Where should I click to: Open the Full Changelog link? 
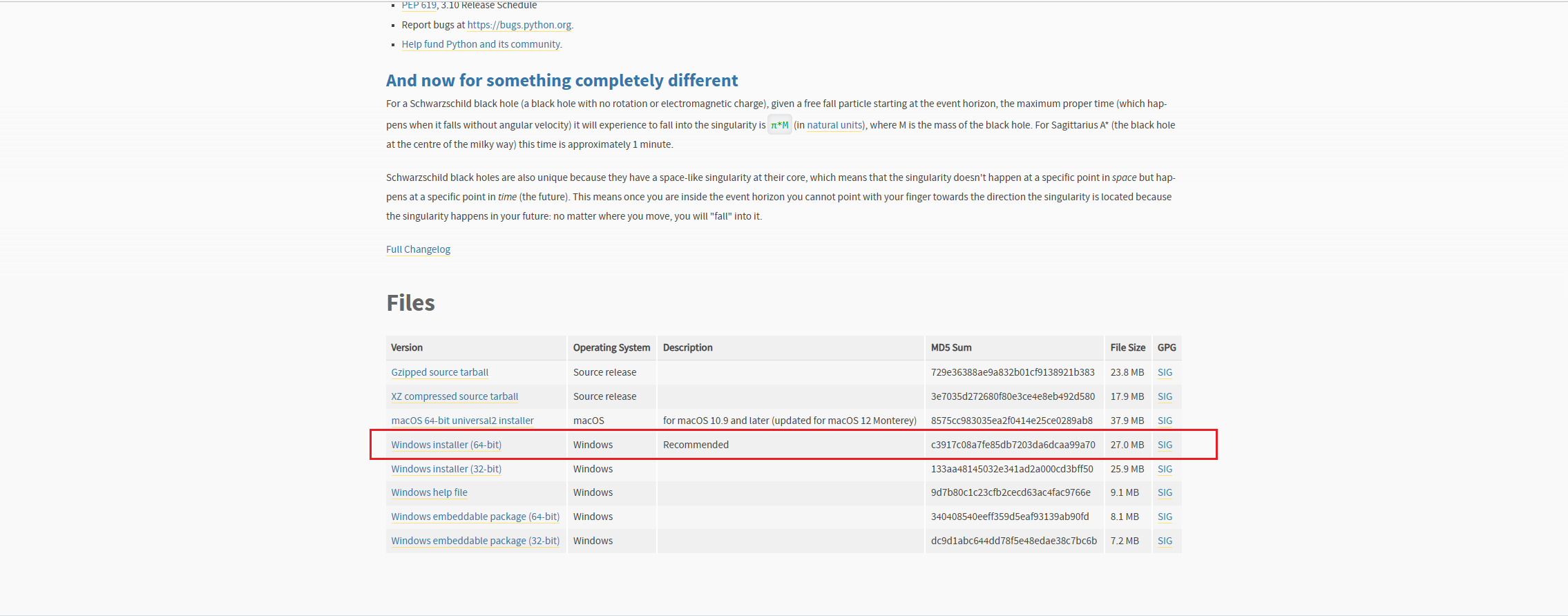pos(418,249)
